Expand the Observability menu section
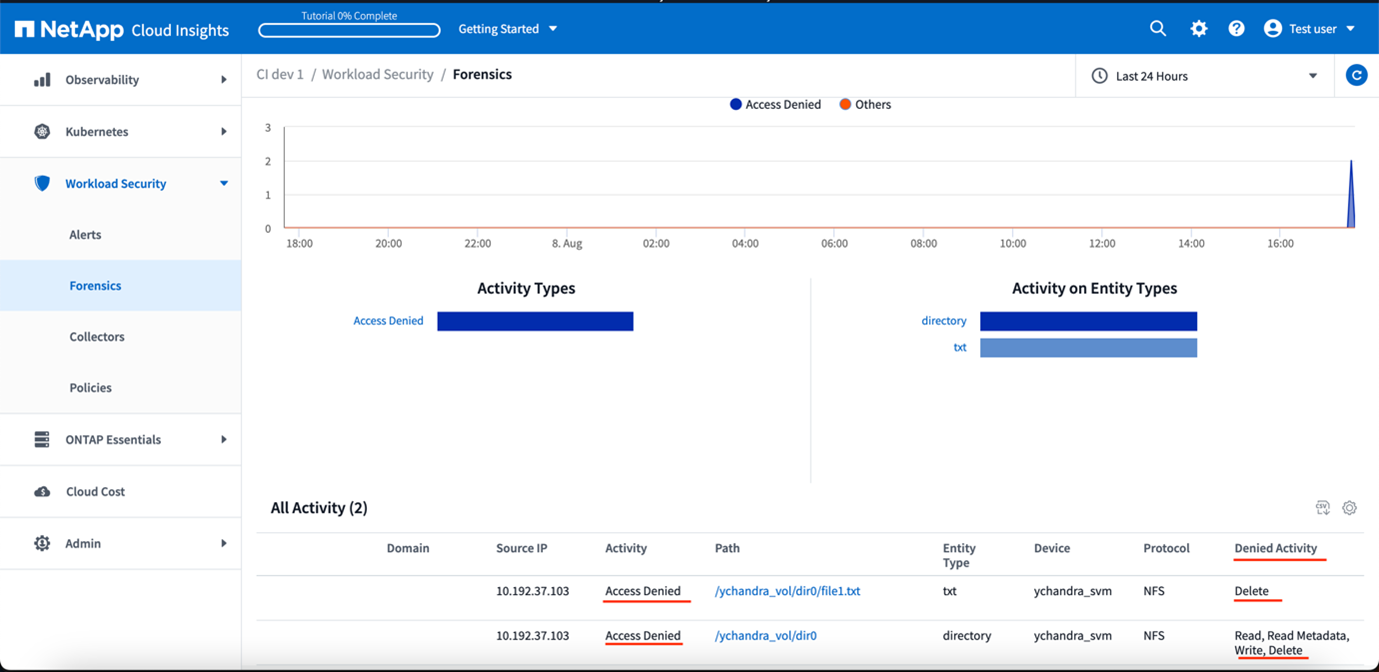Image resolution: width=1379 pixels, height=672 pixels. [120, 80]
